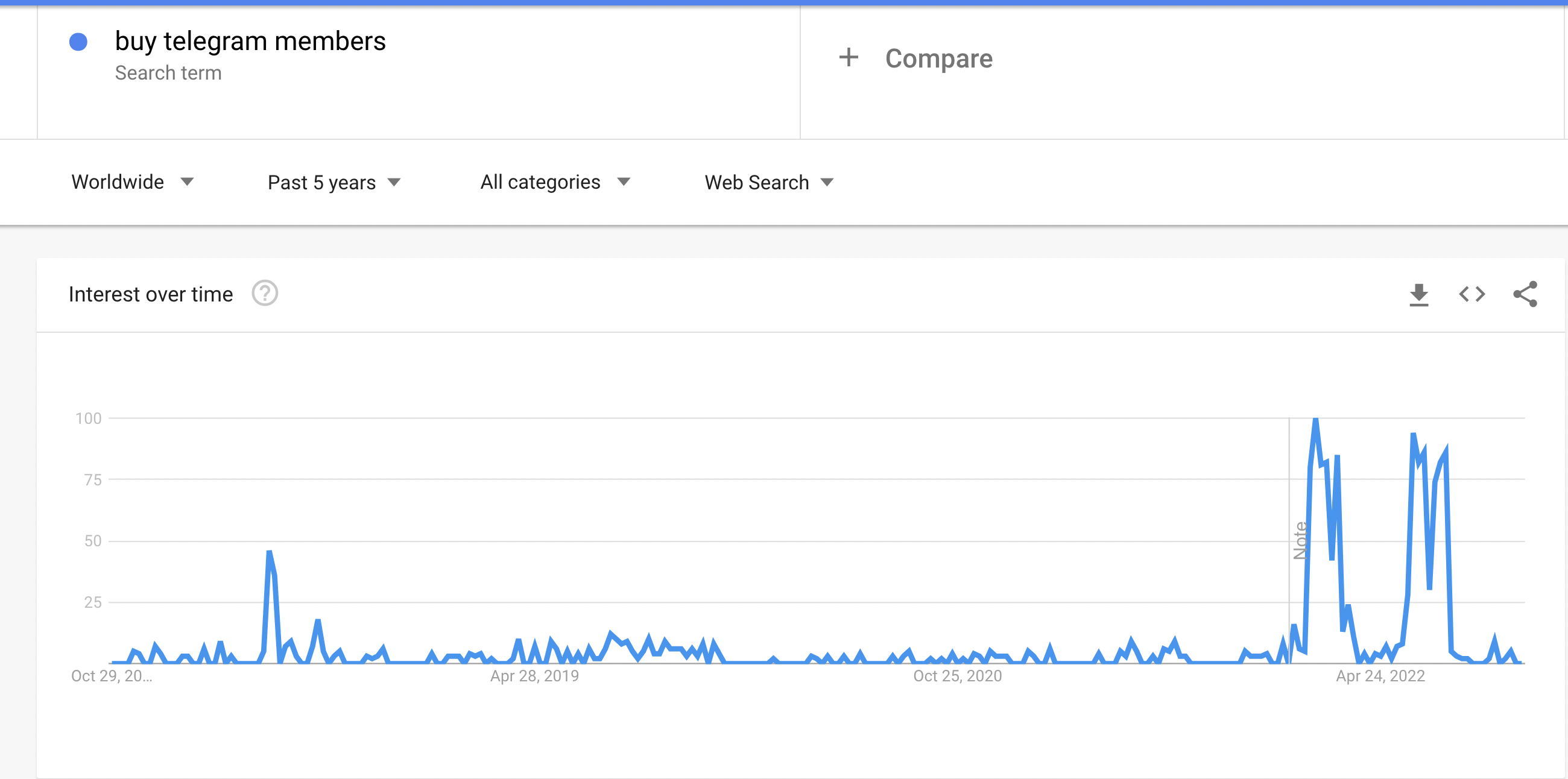Open the Interest over time help icon

click(265, 294)
